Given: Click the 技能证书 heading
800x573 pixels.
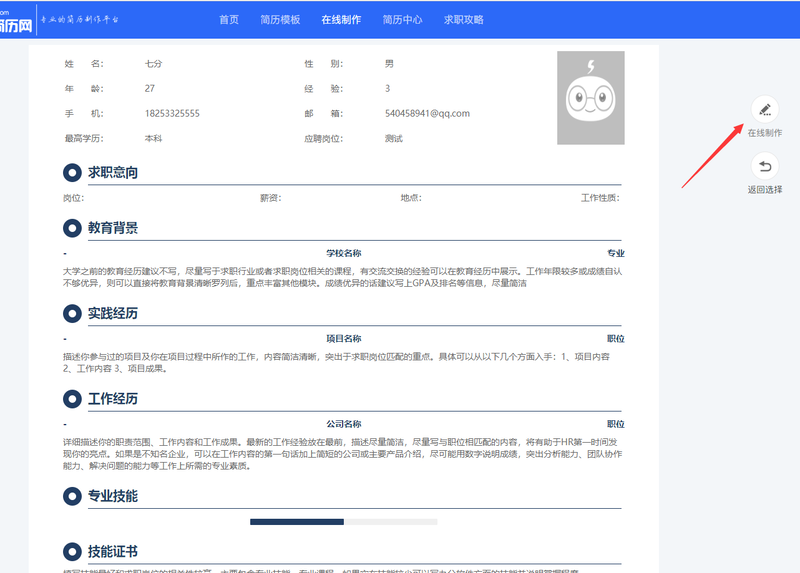Looking at the screenshot, I should [x=113, y=552].
